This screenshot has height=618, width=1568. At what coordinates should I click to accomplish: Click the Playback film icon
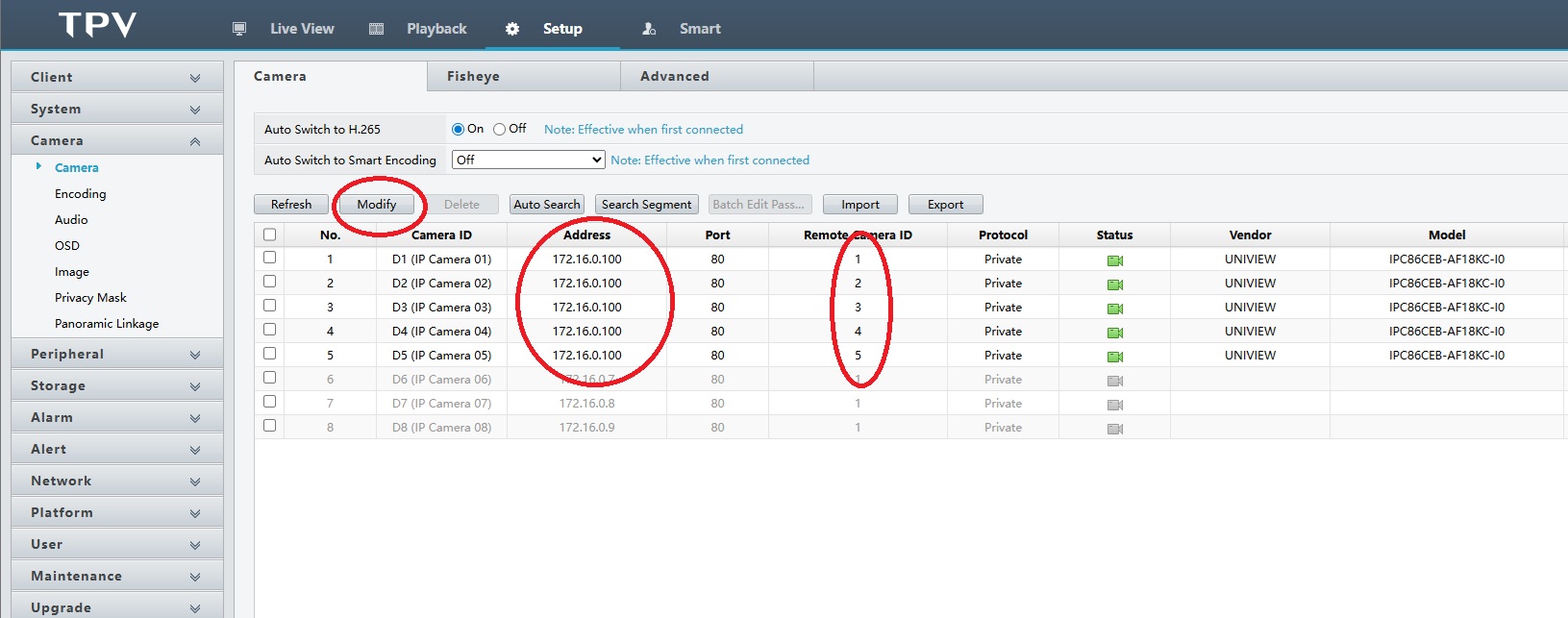(x=377, y=29)
